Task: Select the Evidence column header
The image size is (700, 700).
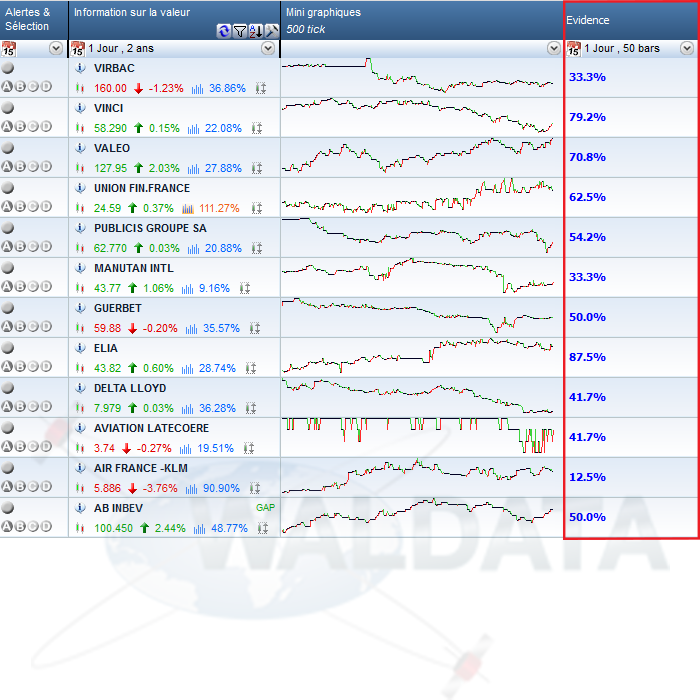Action: [631, 20]
